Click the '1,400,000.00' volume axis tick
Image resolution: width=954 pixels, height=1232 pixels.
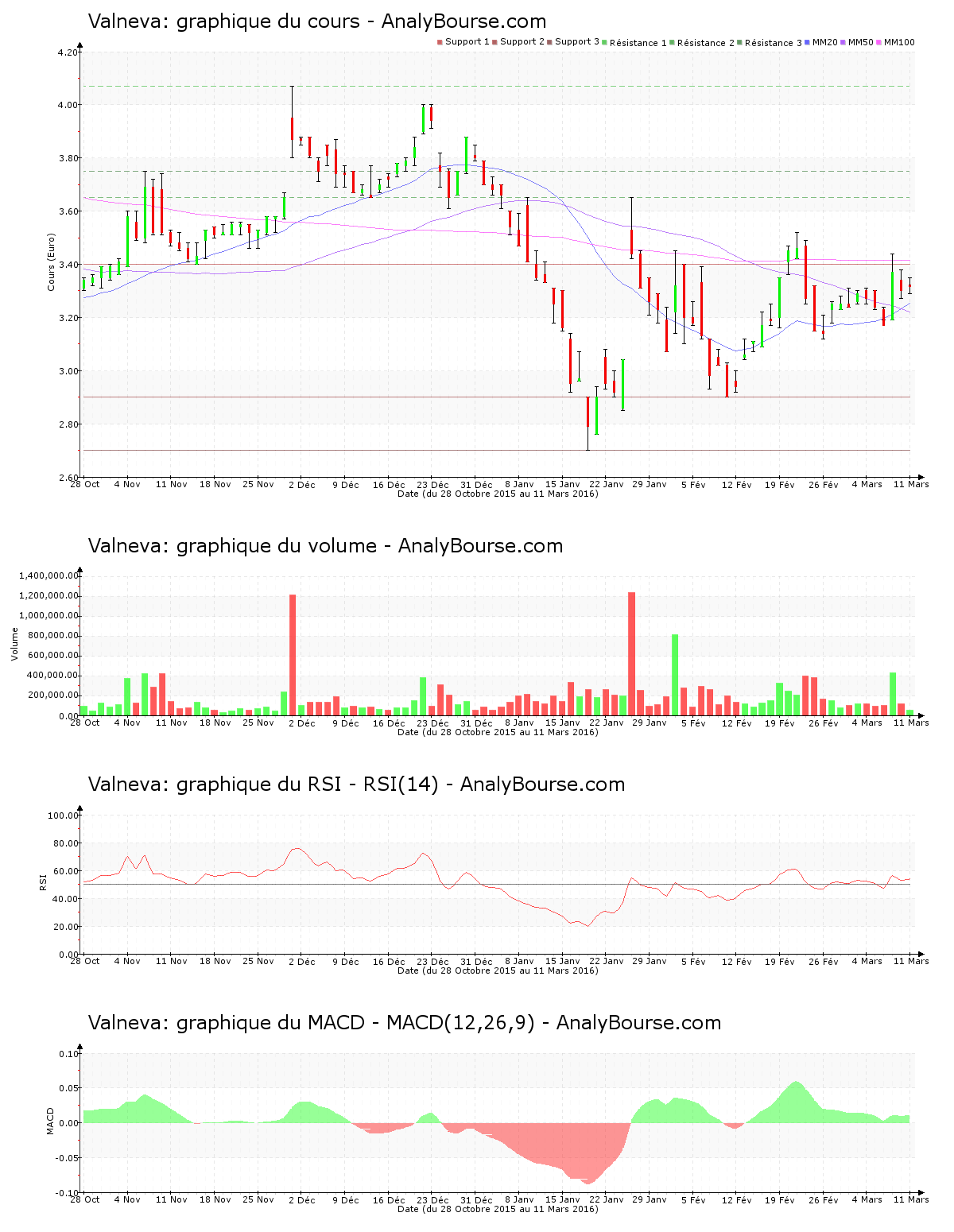tap(50, 575)
